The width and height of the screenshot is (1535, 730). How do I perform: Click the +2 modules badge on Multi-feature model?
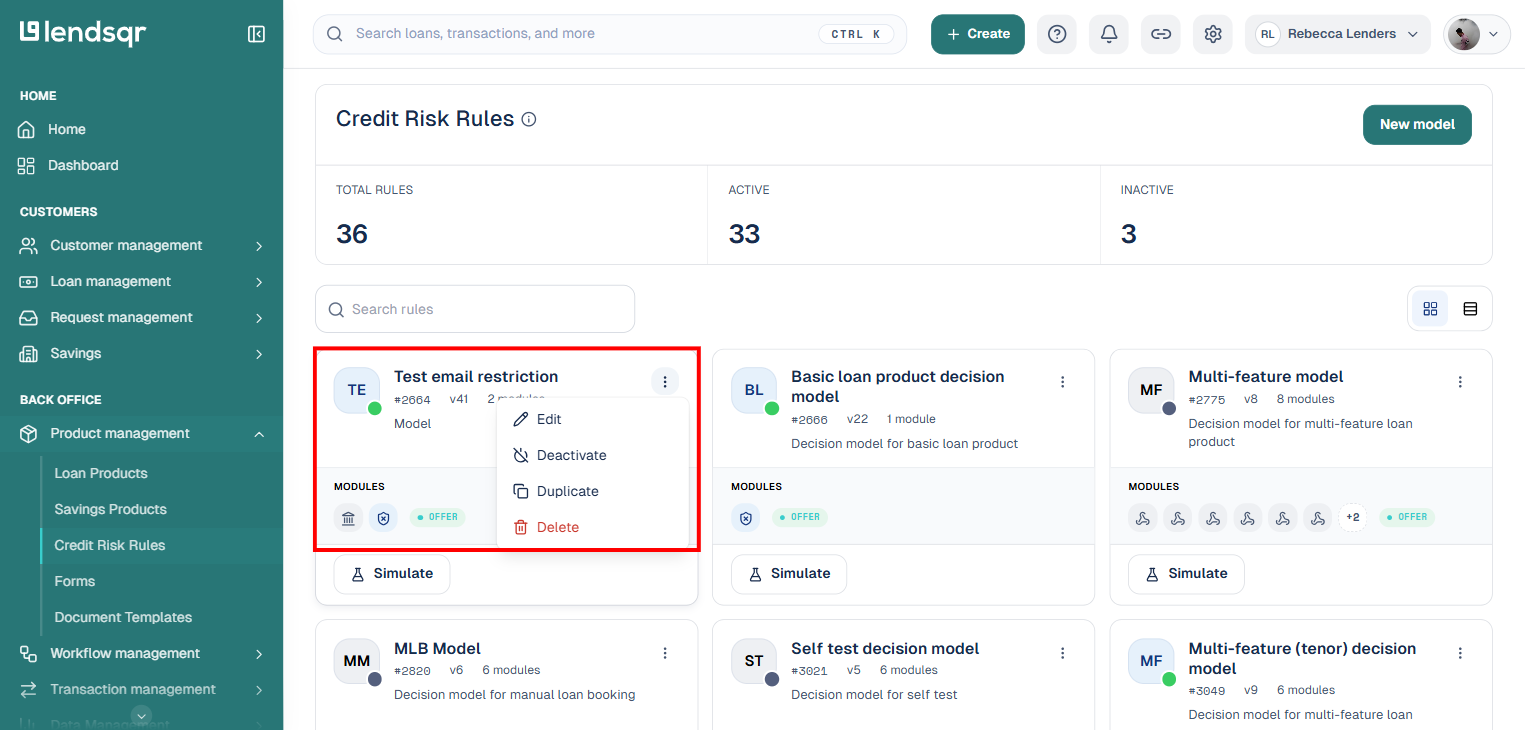click(1352, 517)
